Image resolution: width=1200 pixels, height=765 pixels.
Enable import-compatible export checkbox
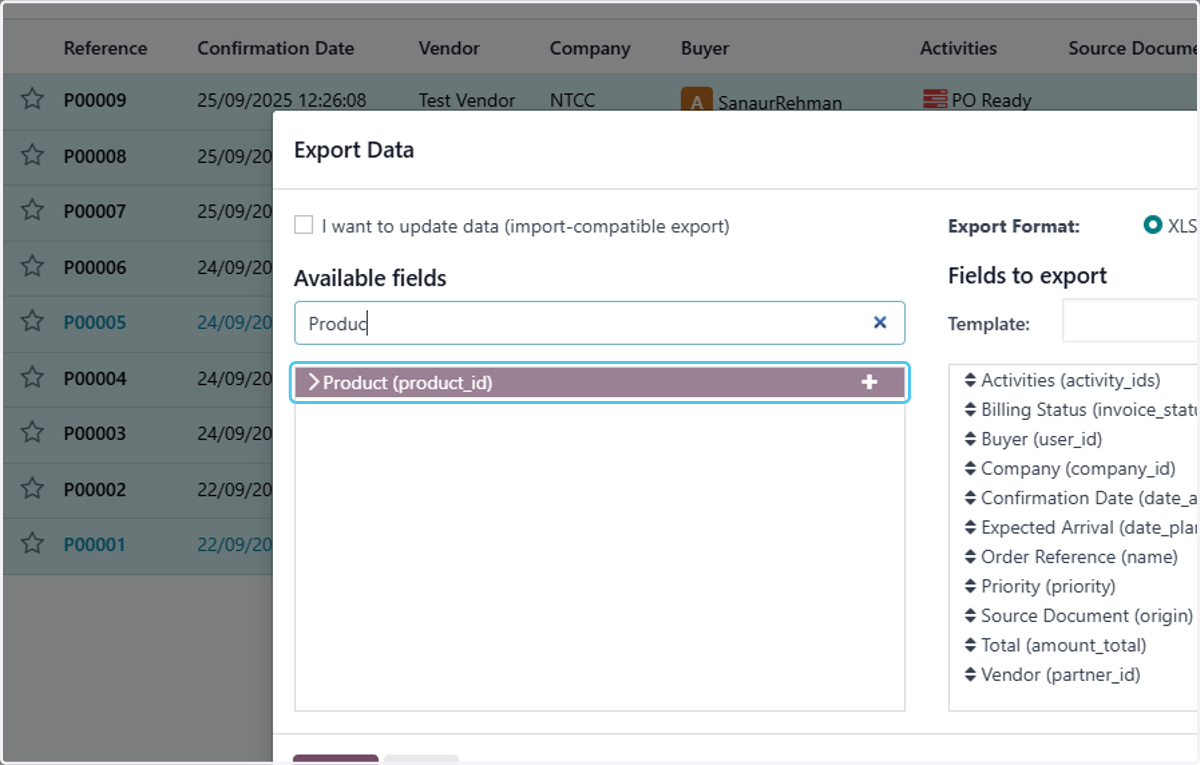tap(303, 225)
